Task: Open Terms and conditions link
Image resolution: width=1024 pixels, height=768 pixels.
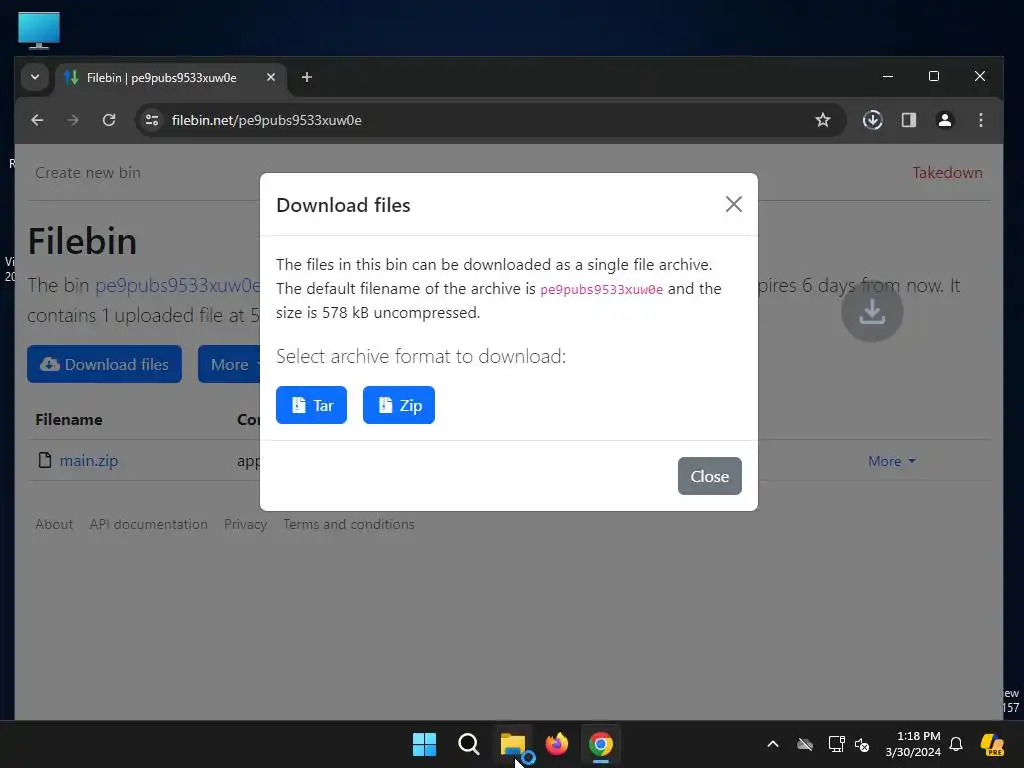Action: [x=349, y=524]
